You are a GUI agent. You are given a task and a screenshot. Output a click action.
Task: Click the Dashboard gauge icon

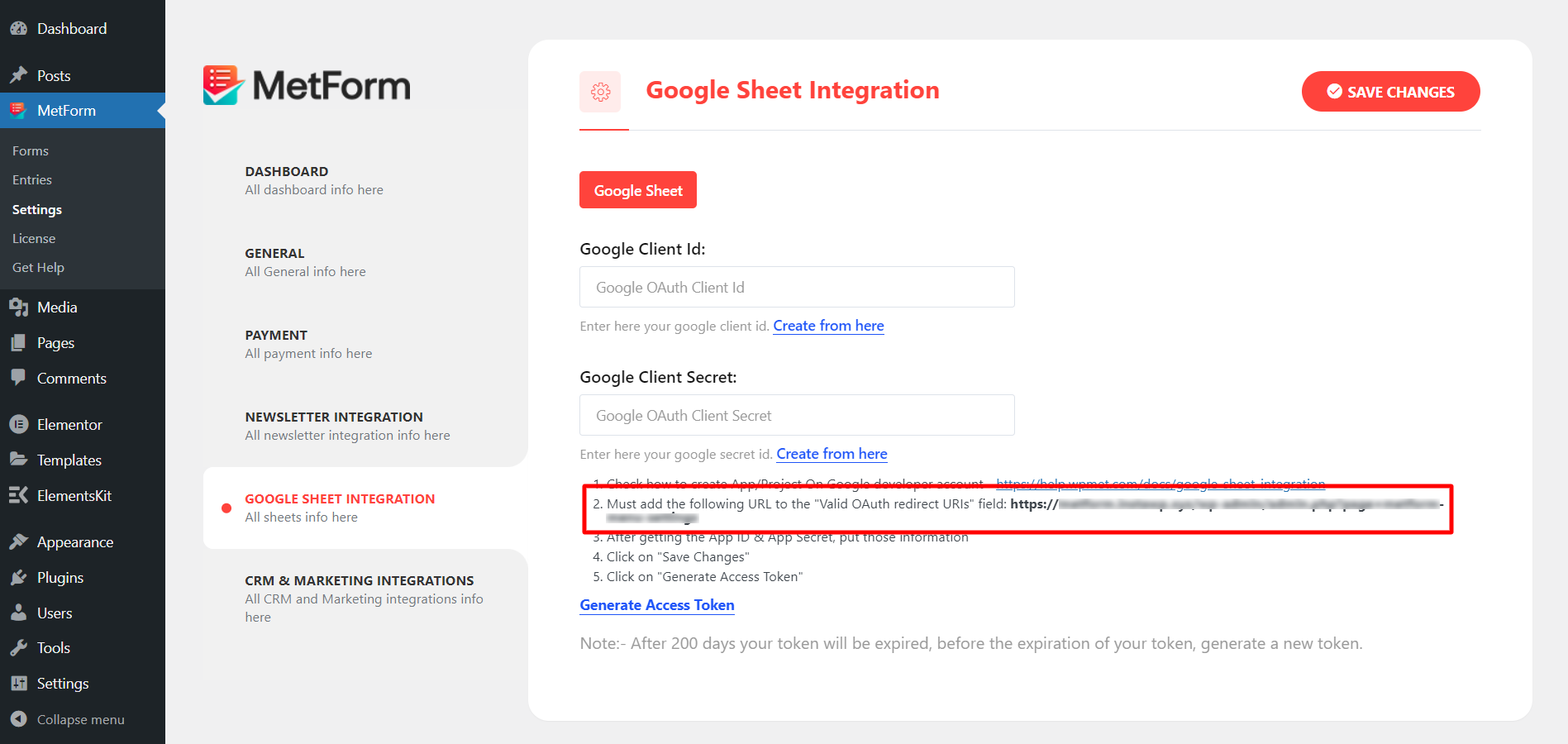18,28
